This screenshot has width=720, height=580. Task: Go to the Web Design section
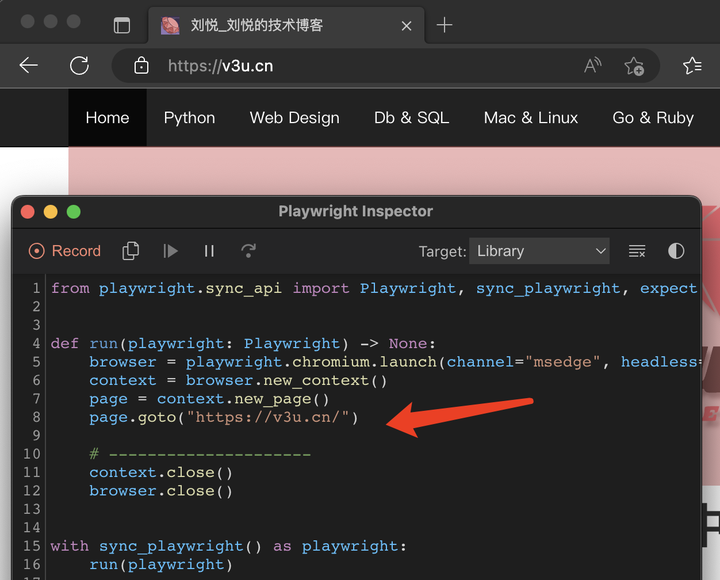(x=294, y=117)
